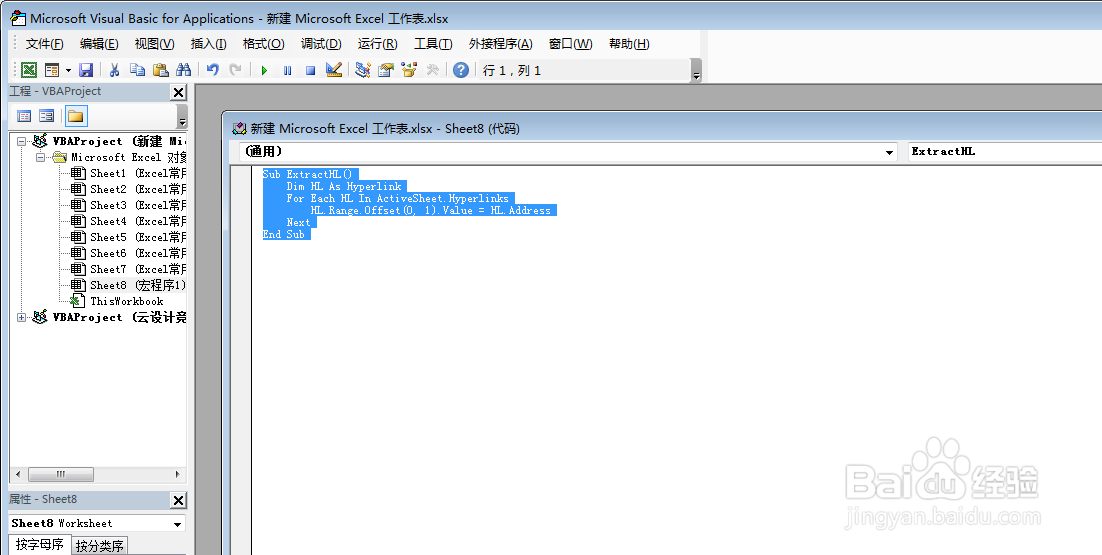Click project tree horizontal scrollbar thumb
Image resolution: width=1102 pixels, height=555 pixels.
click(60, 475)
